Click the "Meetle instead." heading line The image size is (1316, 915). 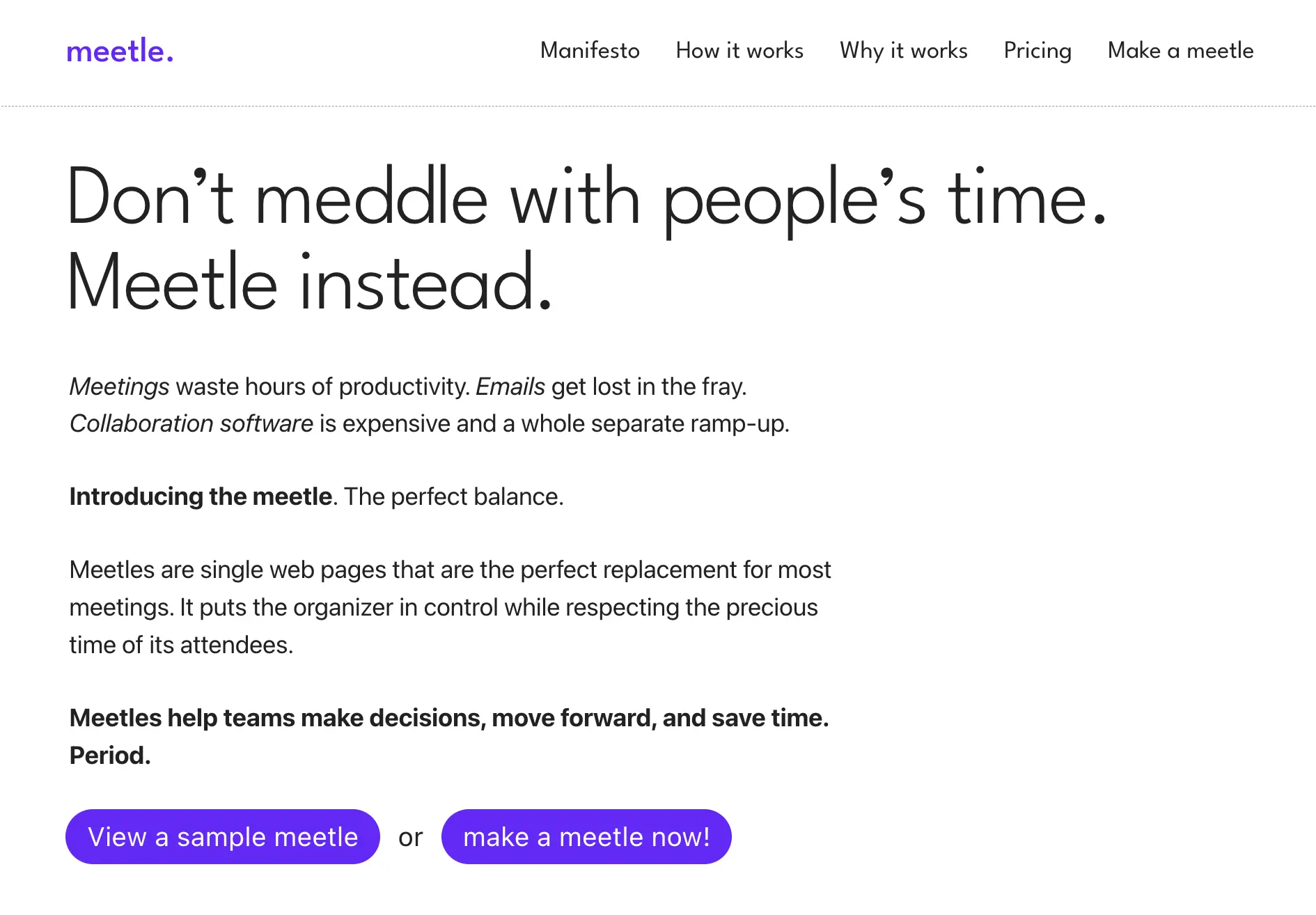click(311, 282)
